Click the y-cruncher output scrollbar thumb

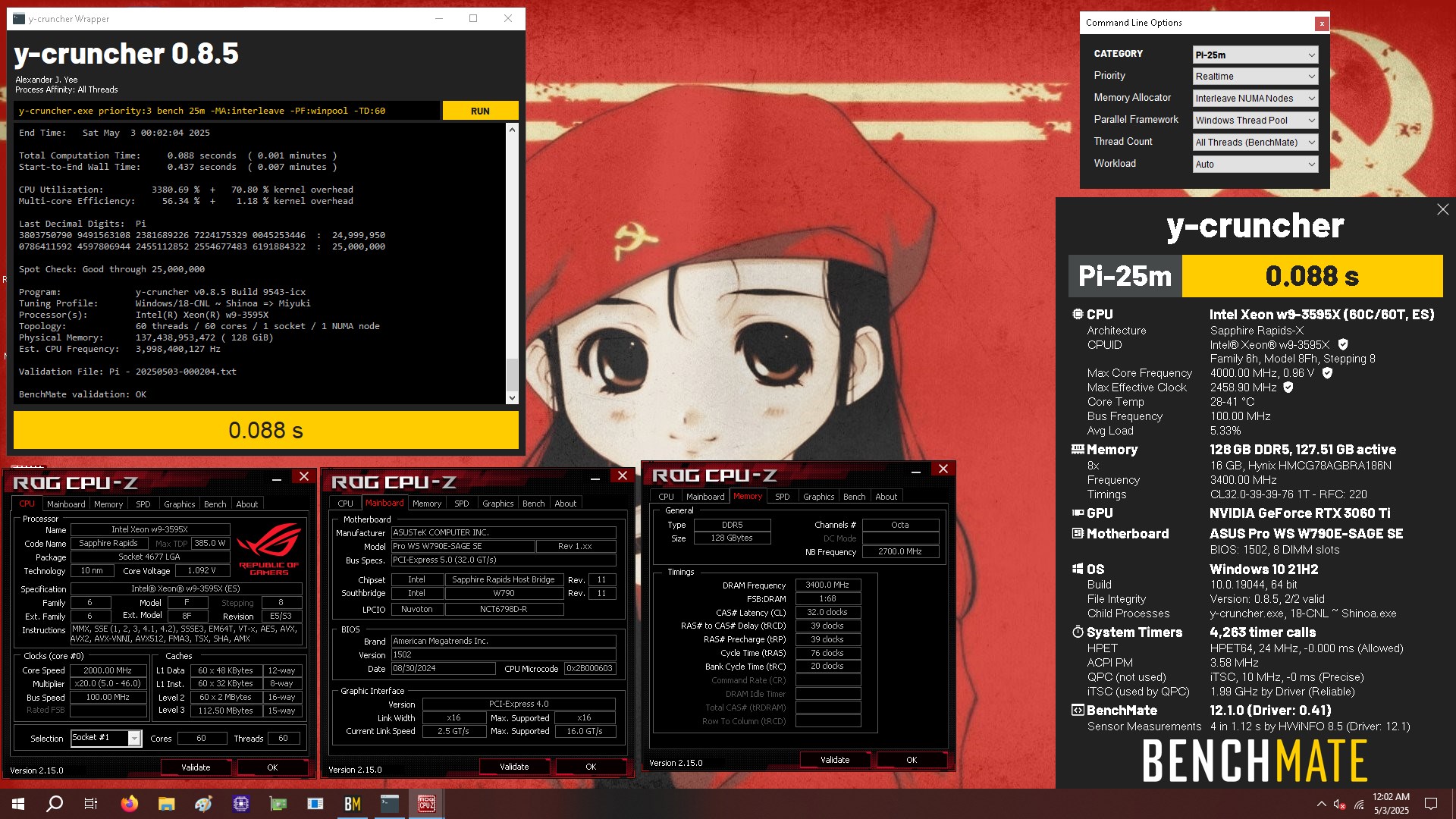pyautogui.click(x=512, y=375)
